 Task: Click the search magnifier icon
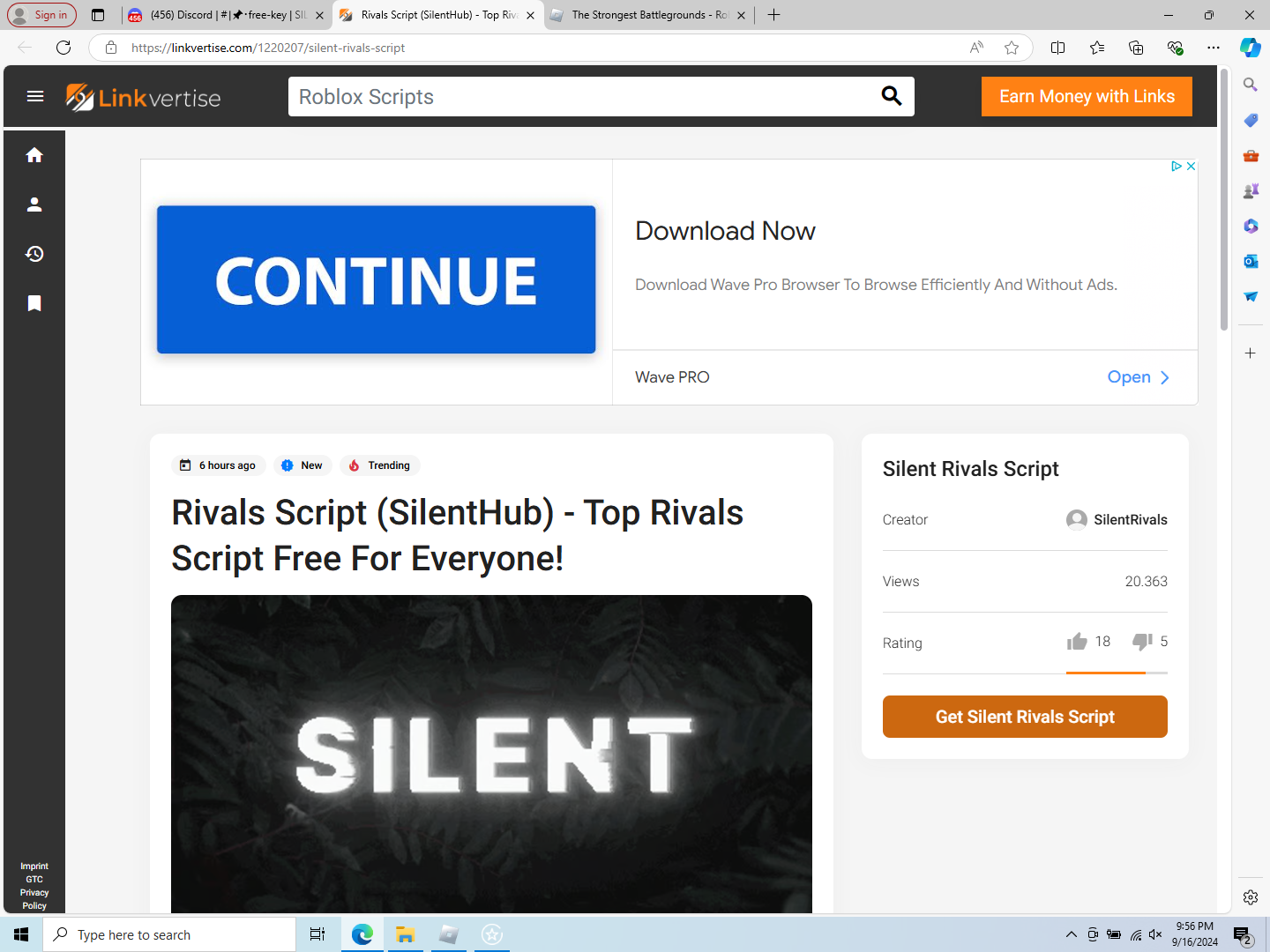(x=892, y=96)
